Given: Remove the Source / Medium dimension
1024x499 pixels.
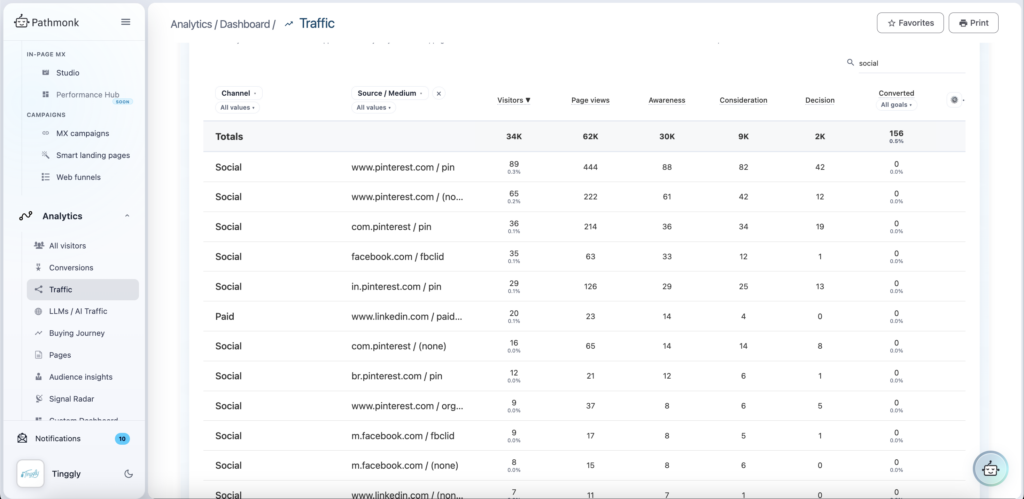Looking at the screenshot, I should coord(439,93).
